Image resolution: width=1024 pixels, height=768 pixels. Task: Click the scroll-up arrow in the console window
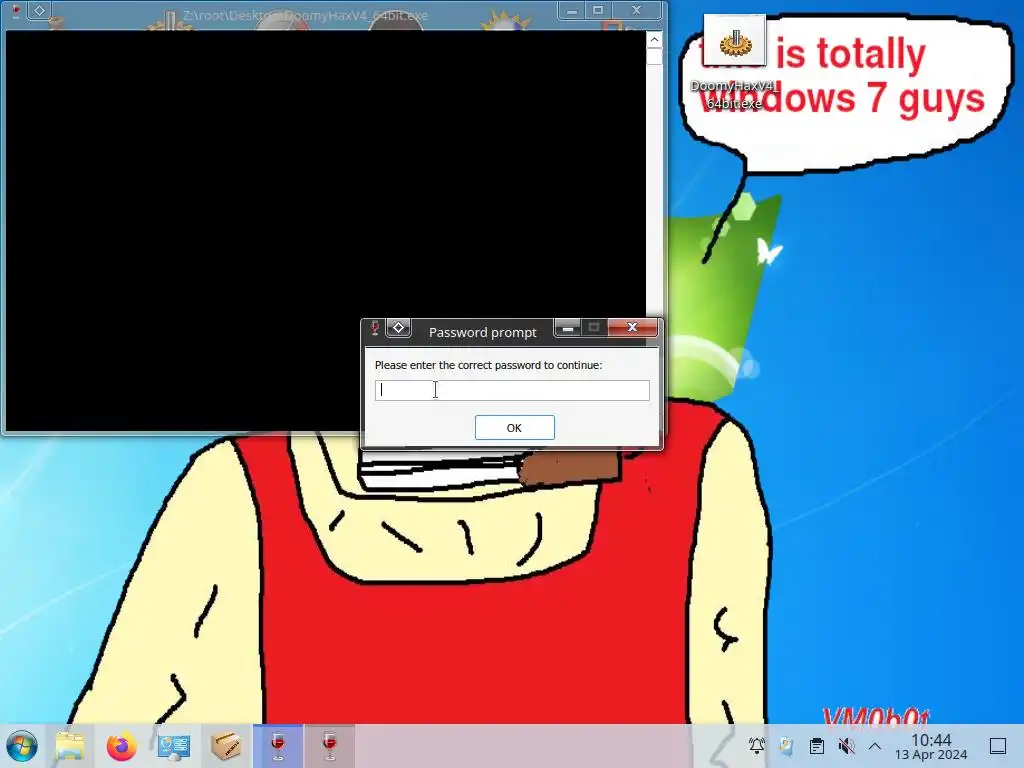point(654,40)
